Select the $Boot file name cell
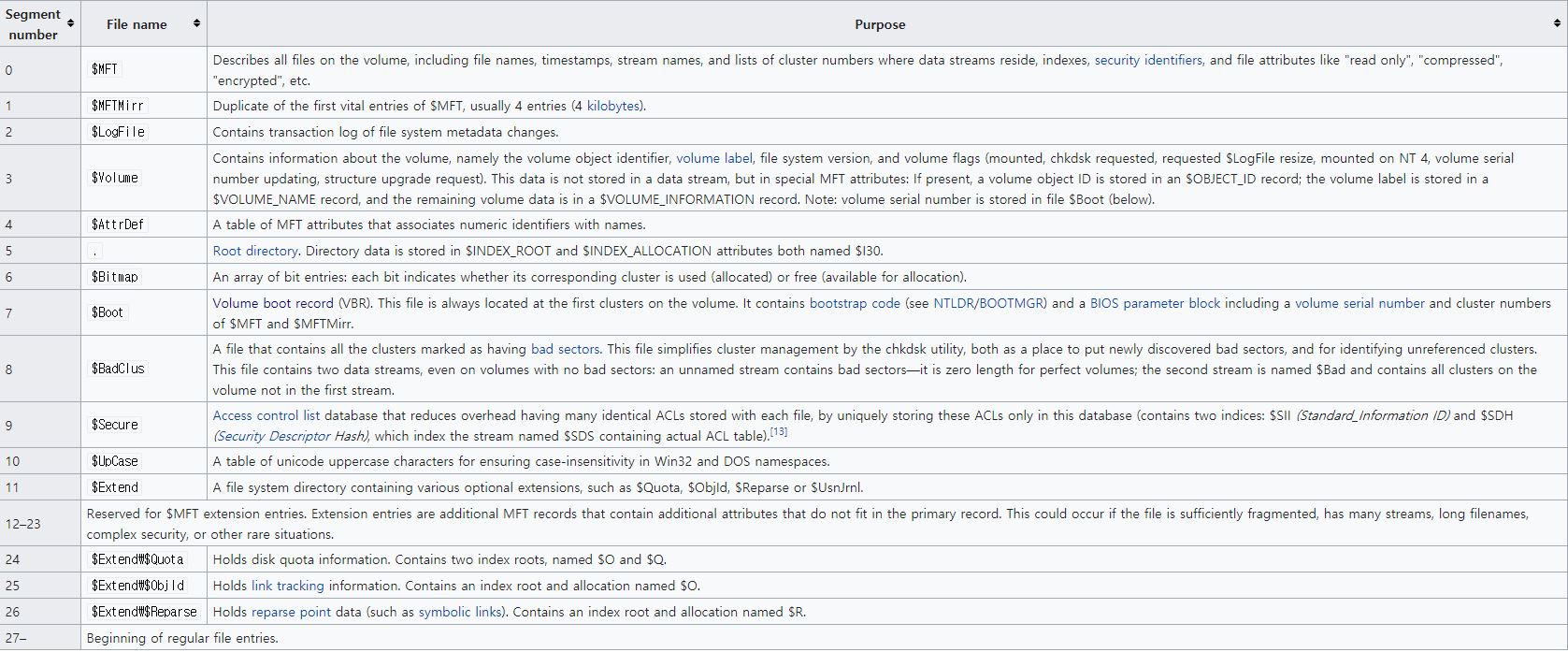Viewport: 1568px width, 652px height. 143,312
